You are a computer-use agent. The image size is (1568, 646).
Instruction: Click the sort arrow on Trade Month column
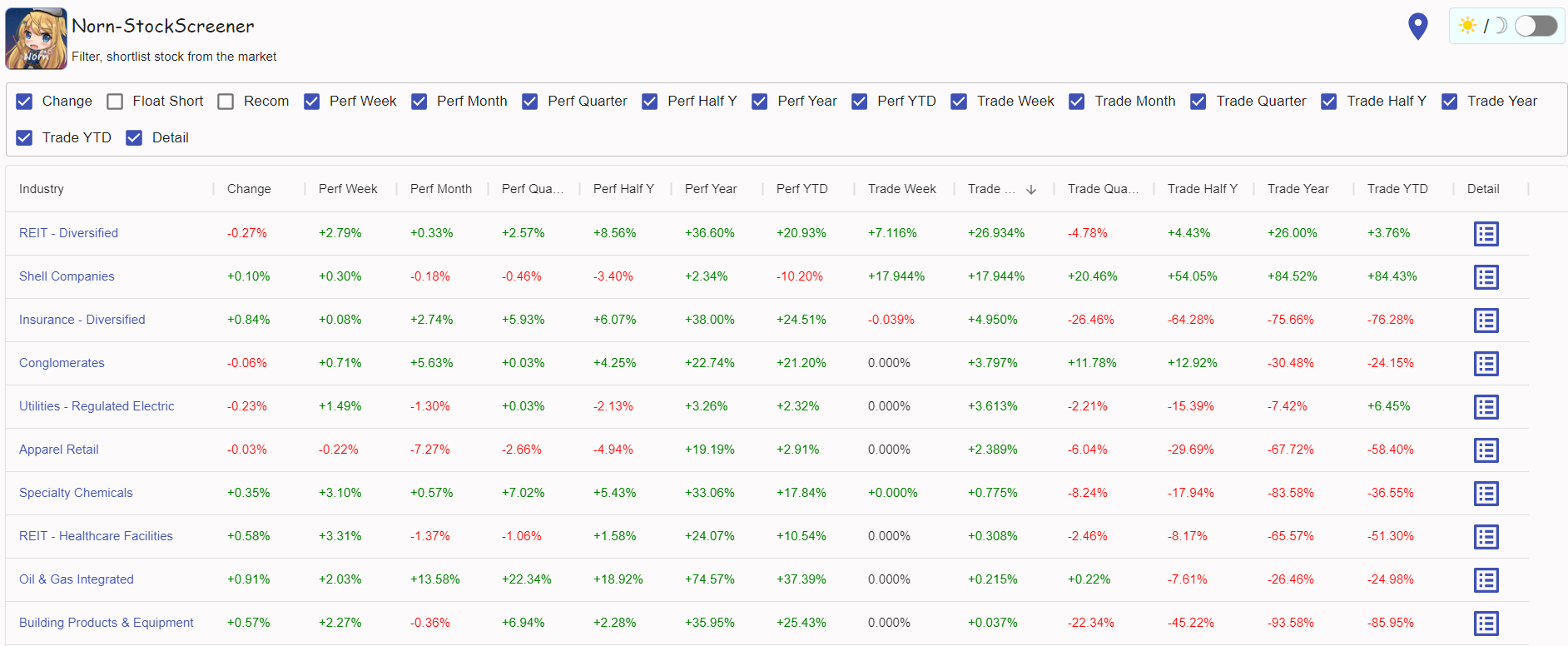pyautogui.click(x=1031, y=190)
